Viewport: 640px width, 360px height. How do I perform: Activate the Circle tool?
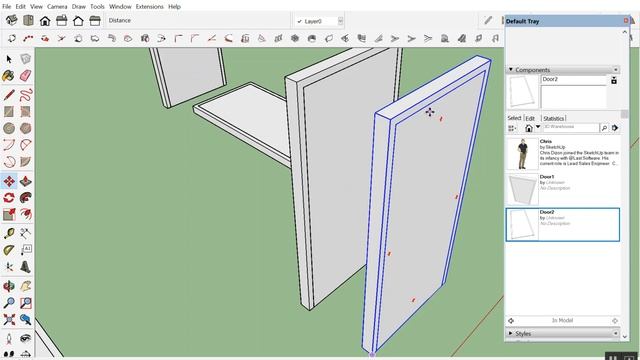(x=9, y=128)
